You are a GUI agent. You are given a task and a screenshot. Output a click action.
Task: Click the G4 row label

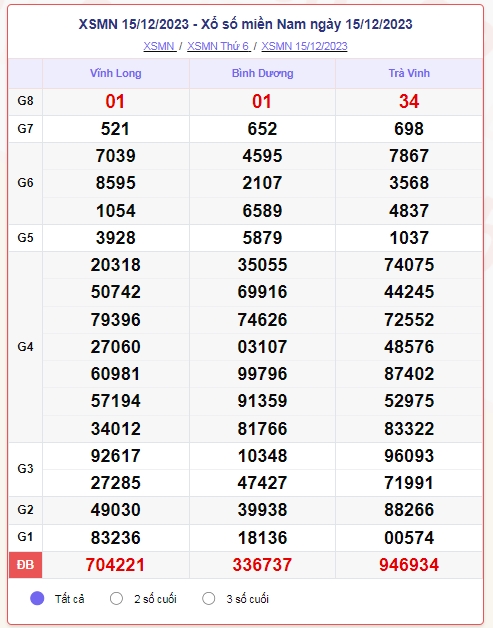pos(25,347)
